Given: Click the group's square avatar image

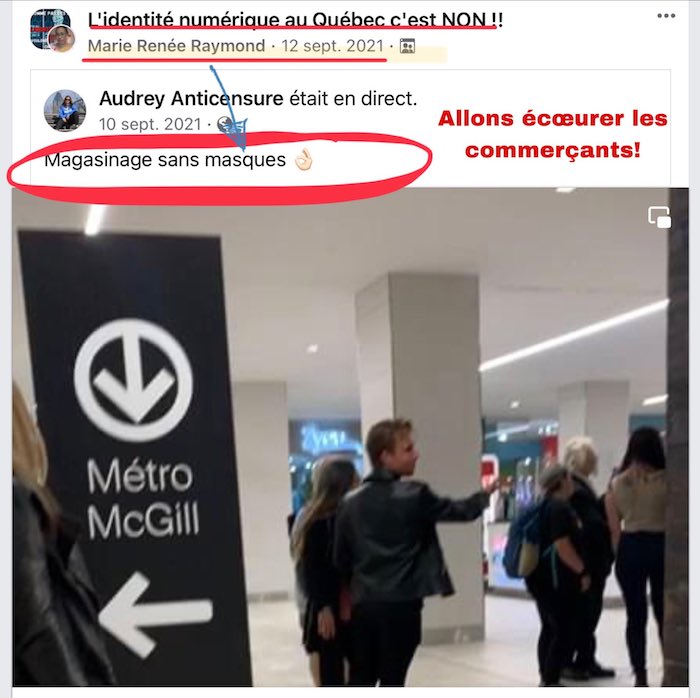Looking at the screenshot, I should [47, 27].
